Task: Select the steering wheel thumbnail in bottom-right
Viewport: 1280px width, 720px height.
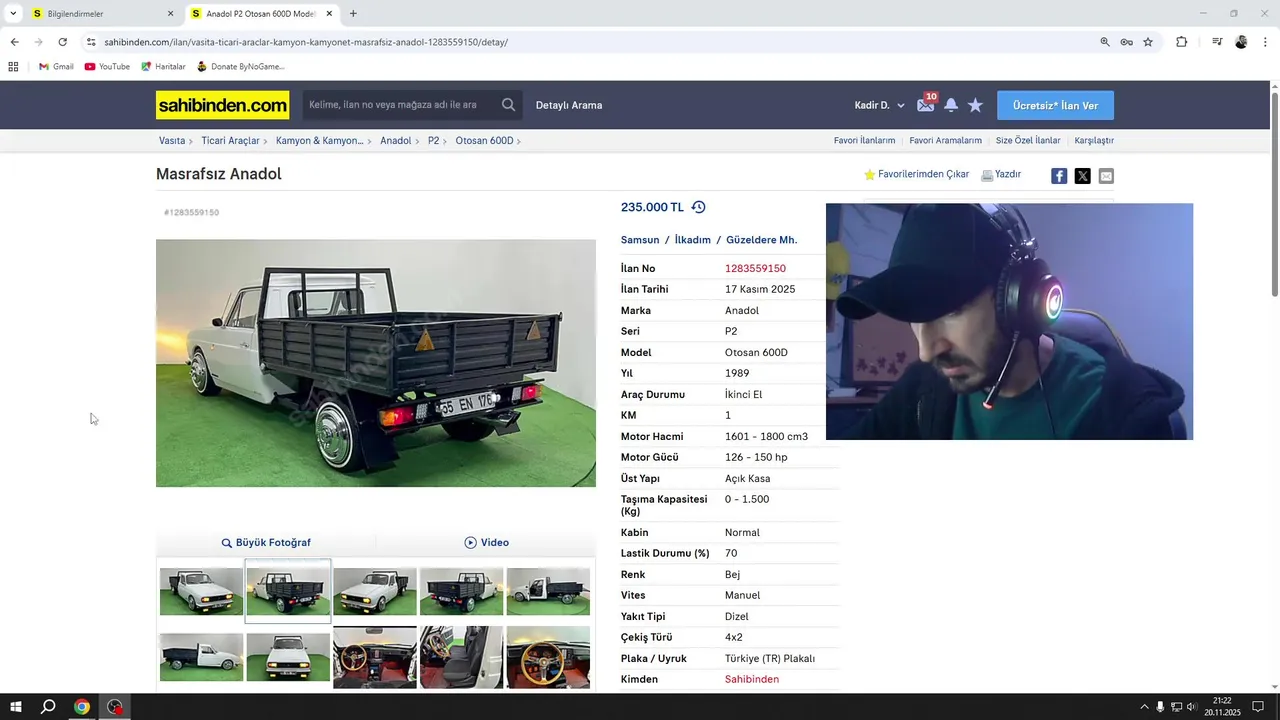Action: coord(548,657)
